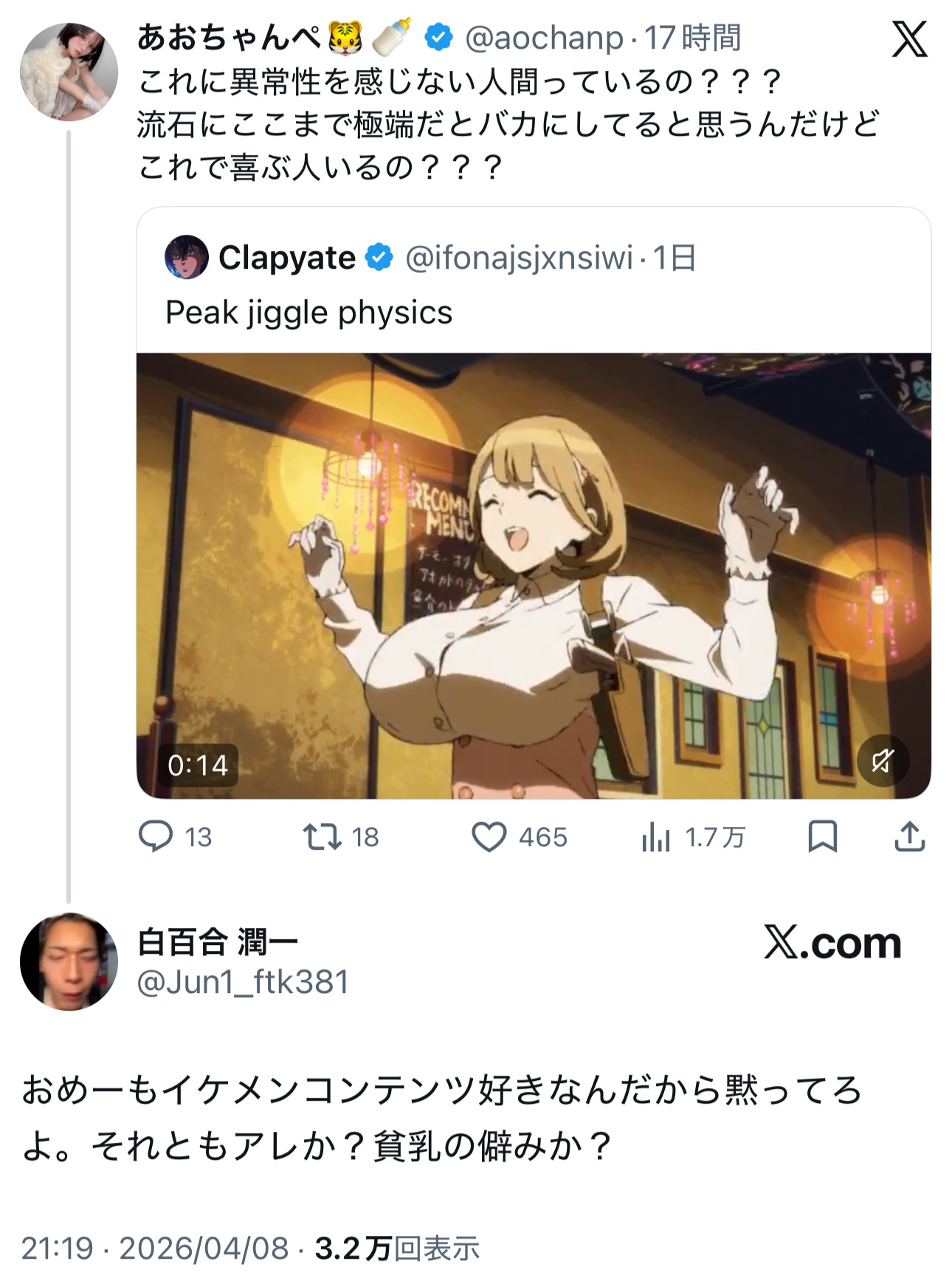The height and width of the screenshot is (1278, 952).
Task: Click the @ifonajsjxnsiwi handle
Action: pos(519,258)
